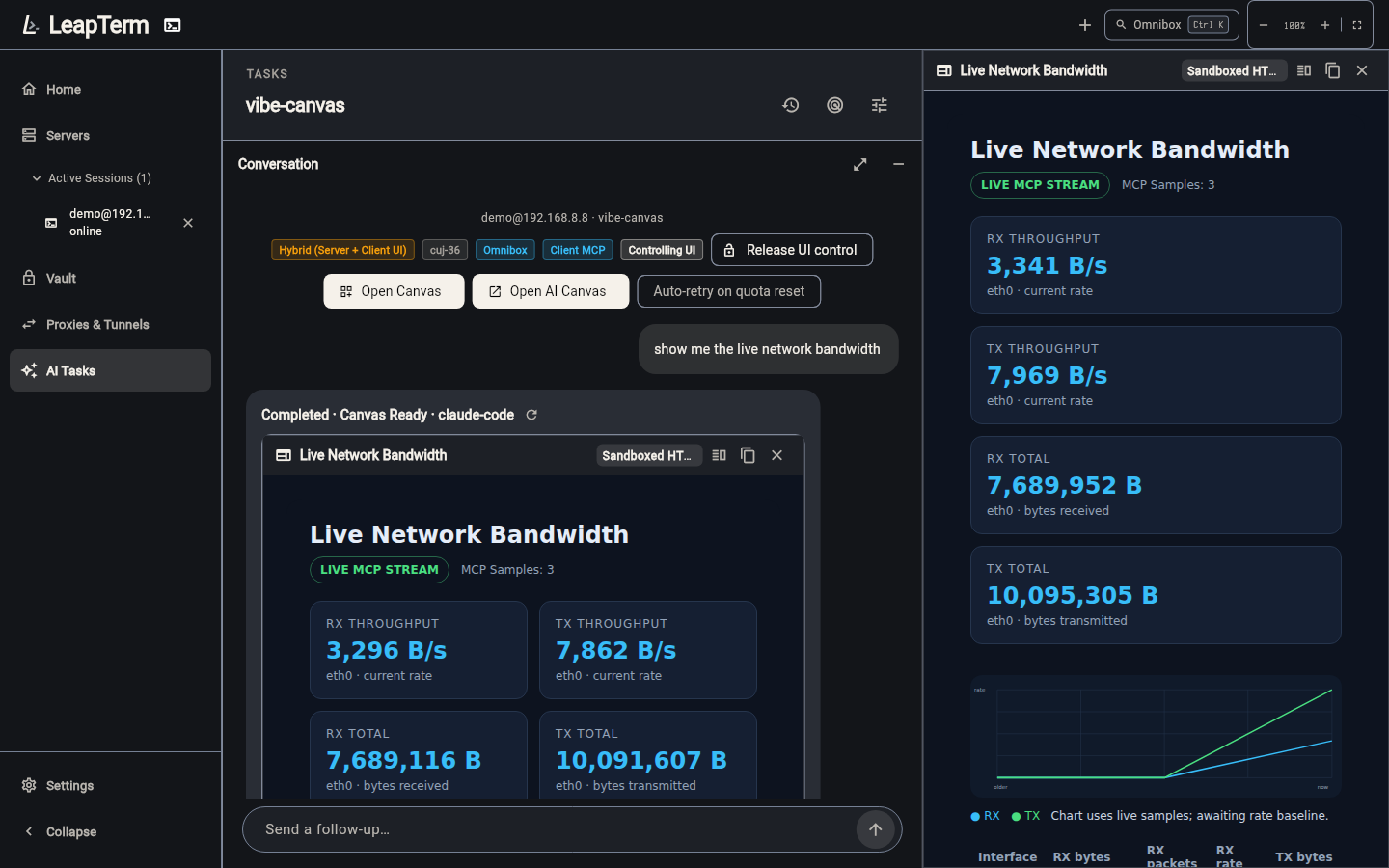Image resolution: width=1389 pixels, height=868 pixels.
Task: Click the Controlling UI badge
Action: [x=662, y=250]
